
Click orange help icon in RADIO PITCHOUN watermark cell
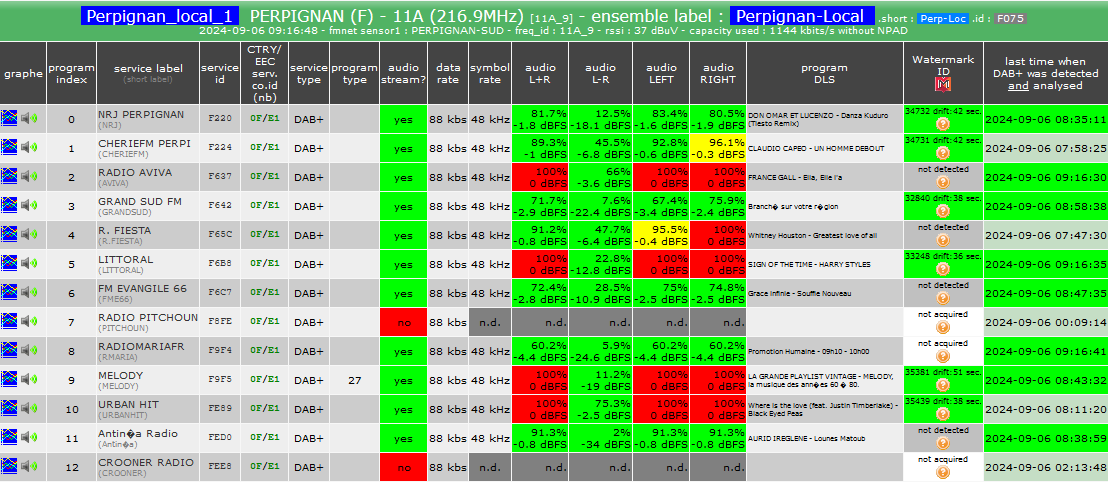(943, 327)
